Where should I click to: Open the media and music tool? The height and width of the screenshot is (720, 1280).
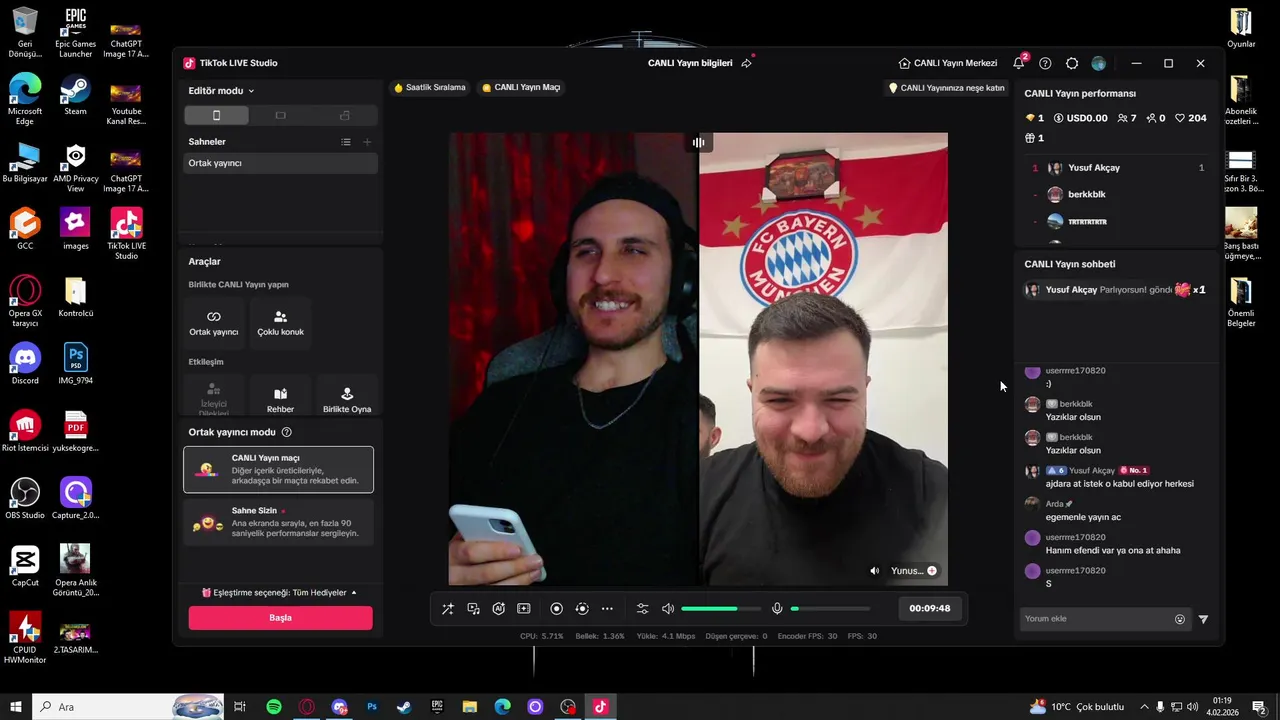coord(473,609)
